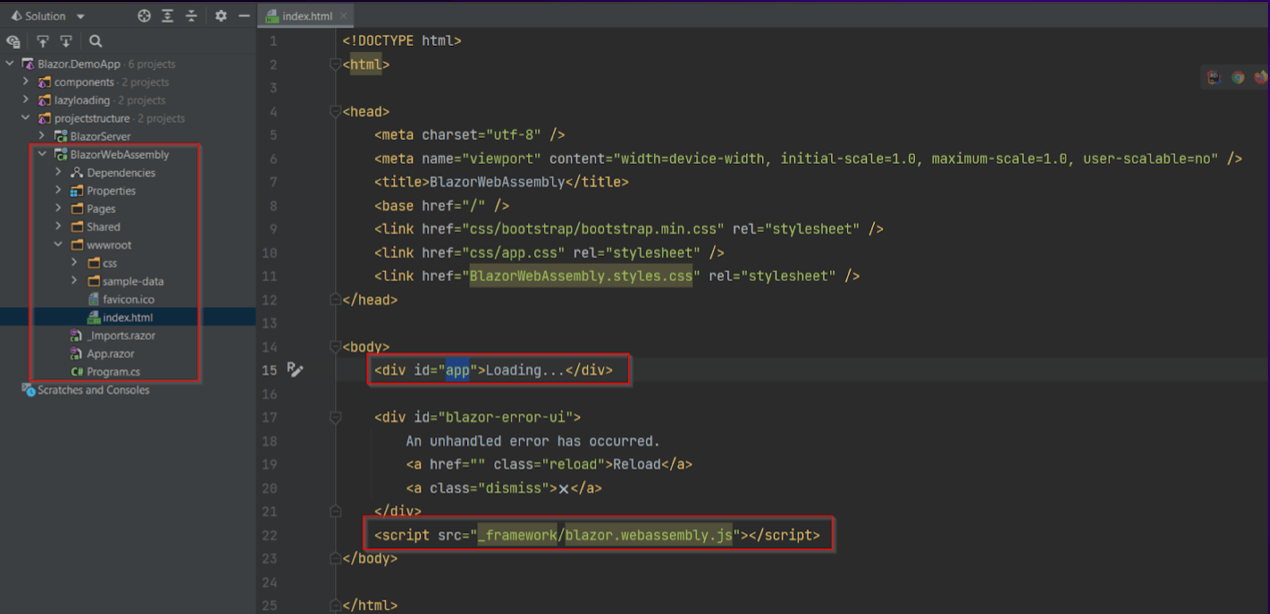Viewport: 1270px width, 614px height.
Task: Click the downward arrow navigation icon
Action: click(x=66, y=41)
